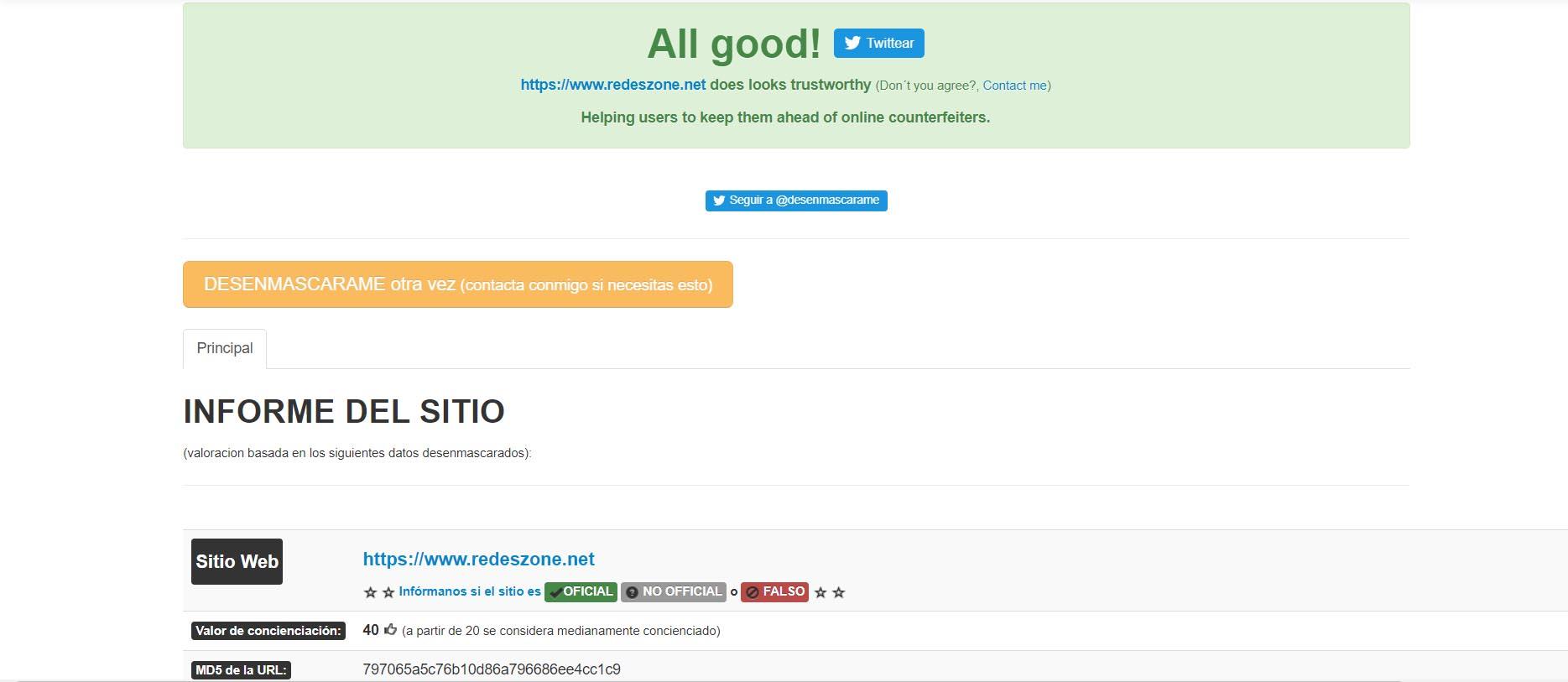Click the INFORME DEL SITIO heading

coord(344,411)
